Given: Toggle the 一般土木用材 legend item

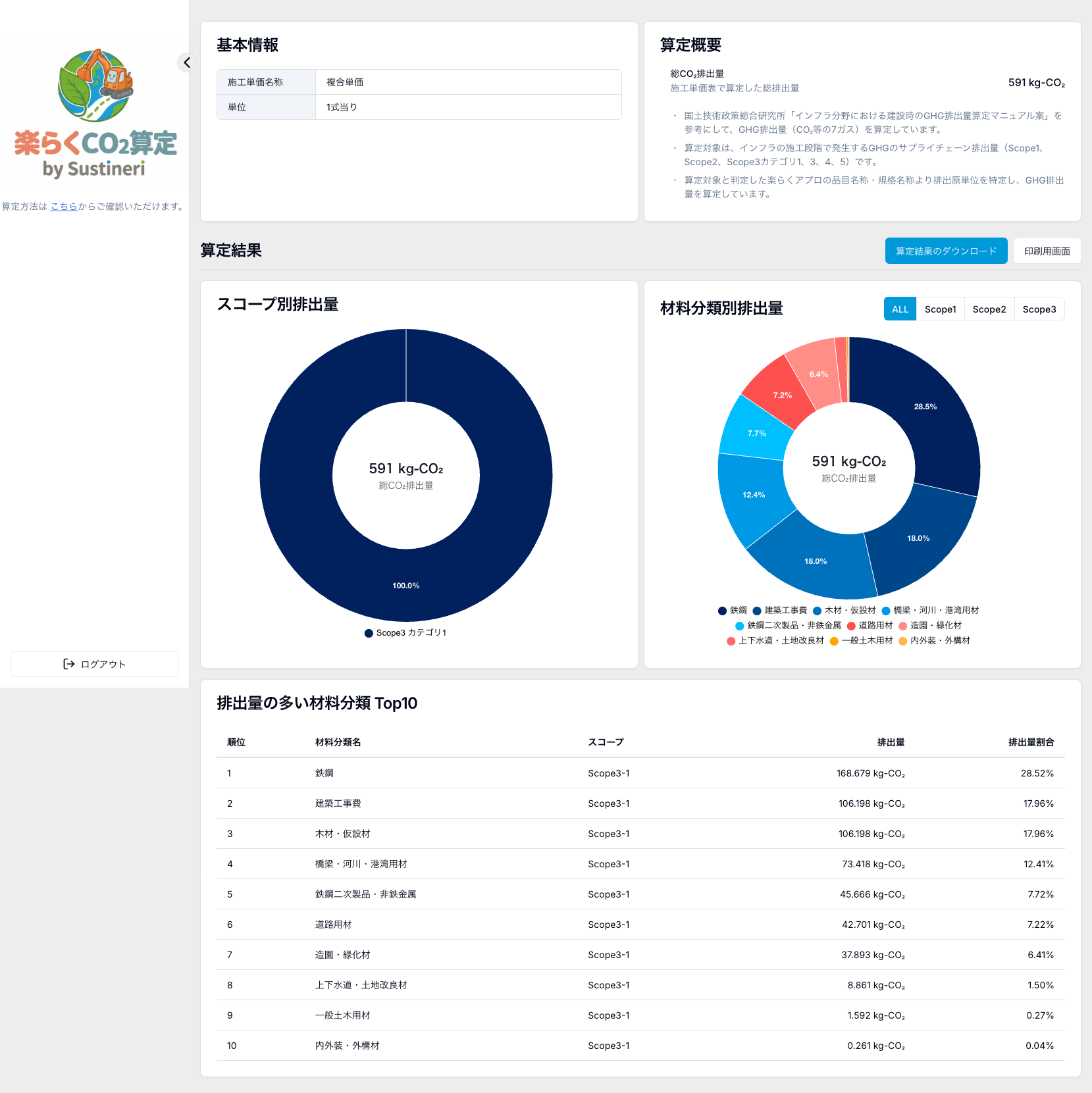Looking at the screenshot, I should [861, 641].
